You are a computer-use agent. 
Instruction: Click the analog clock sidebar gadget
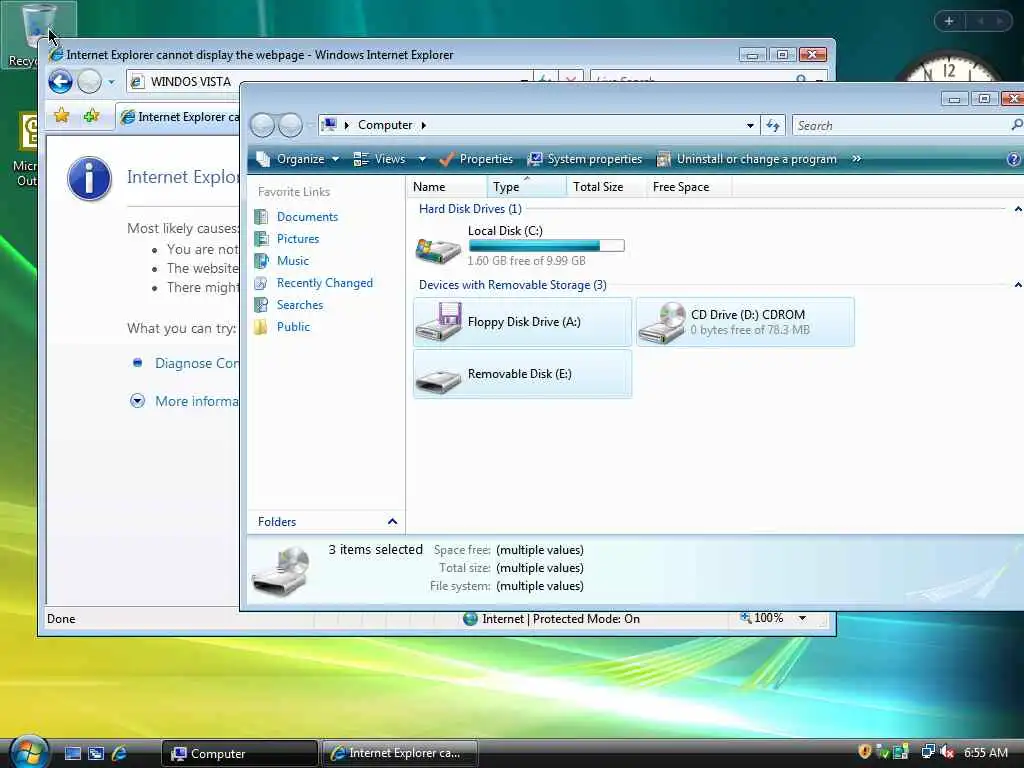tap(950, 67)
